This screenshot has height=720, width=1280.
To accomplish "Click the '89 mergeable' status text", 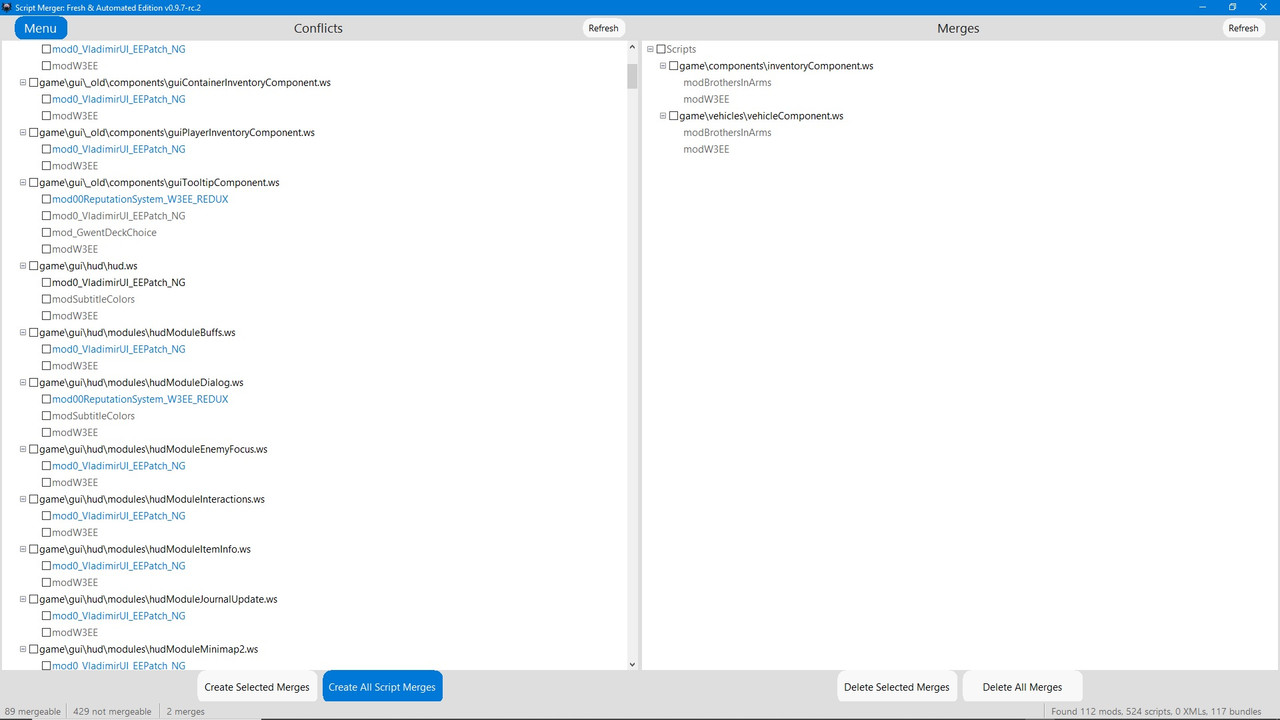I will (x=32, y=712).
